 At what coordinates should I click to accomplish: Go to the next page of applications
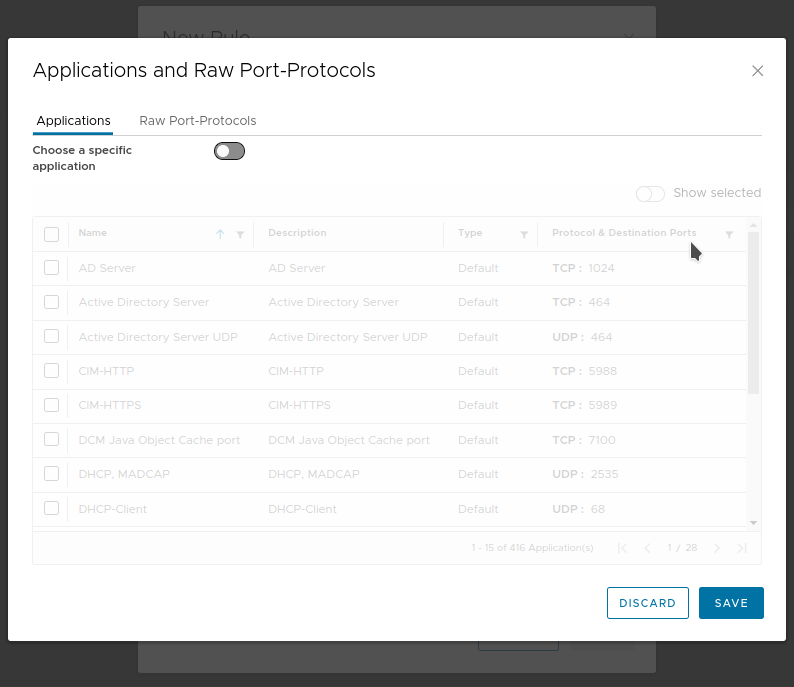pyautogui.click(x=717, y=548)
